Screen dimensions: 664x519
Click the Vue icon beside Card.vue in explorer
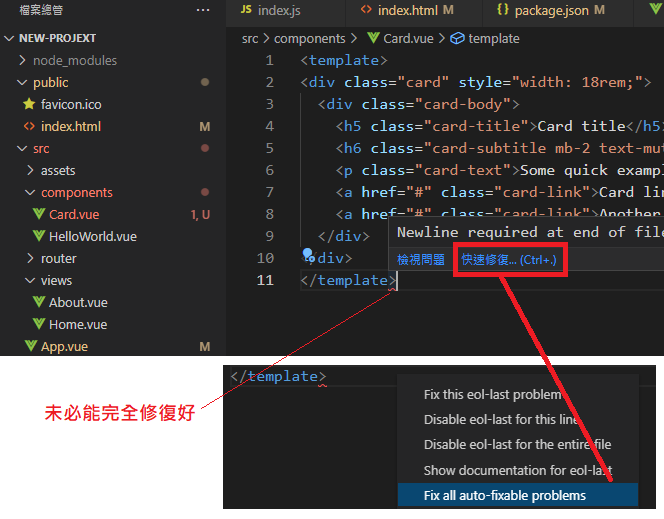39,214
